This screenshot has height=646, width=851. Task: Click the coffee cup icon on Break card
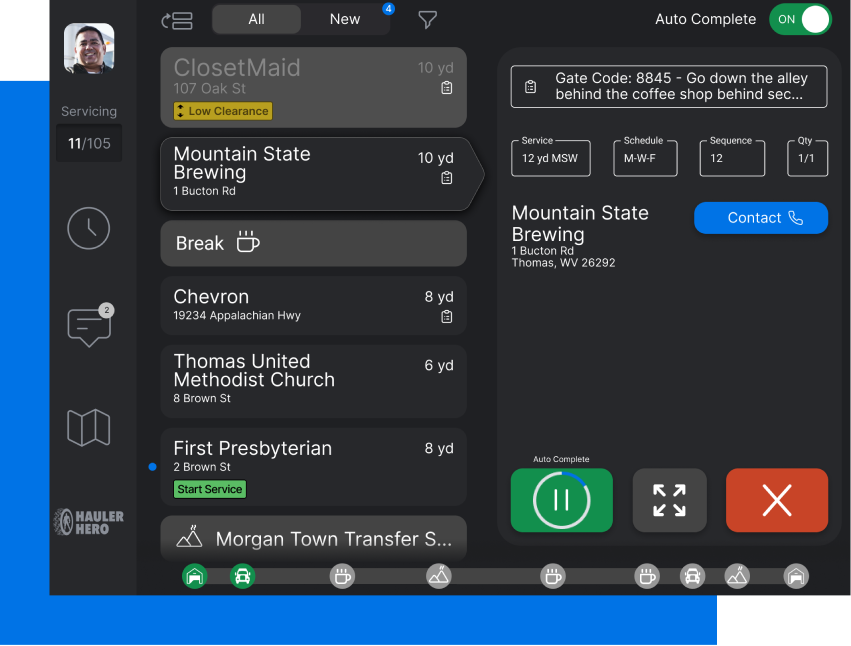click(247, 242)
